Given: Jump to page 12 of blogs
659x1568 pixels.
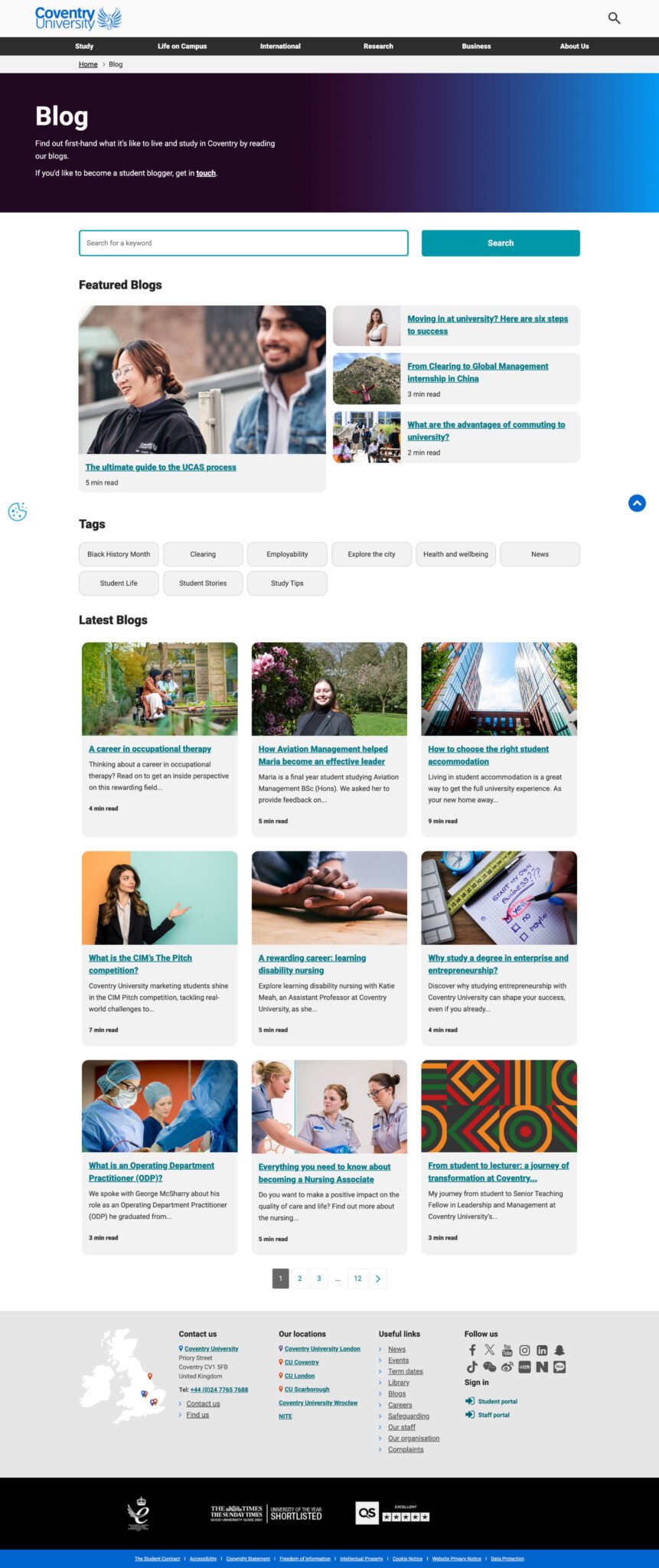Looking at the screenshot, I should (357, 1278).
